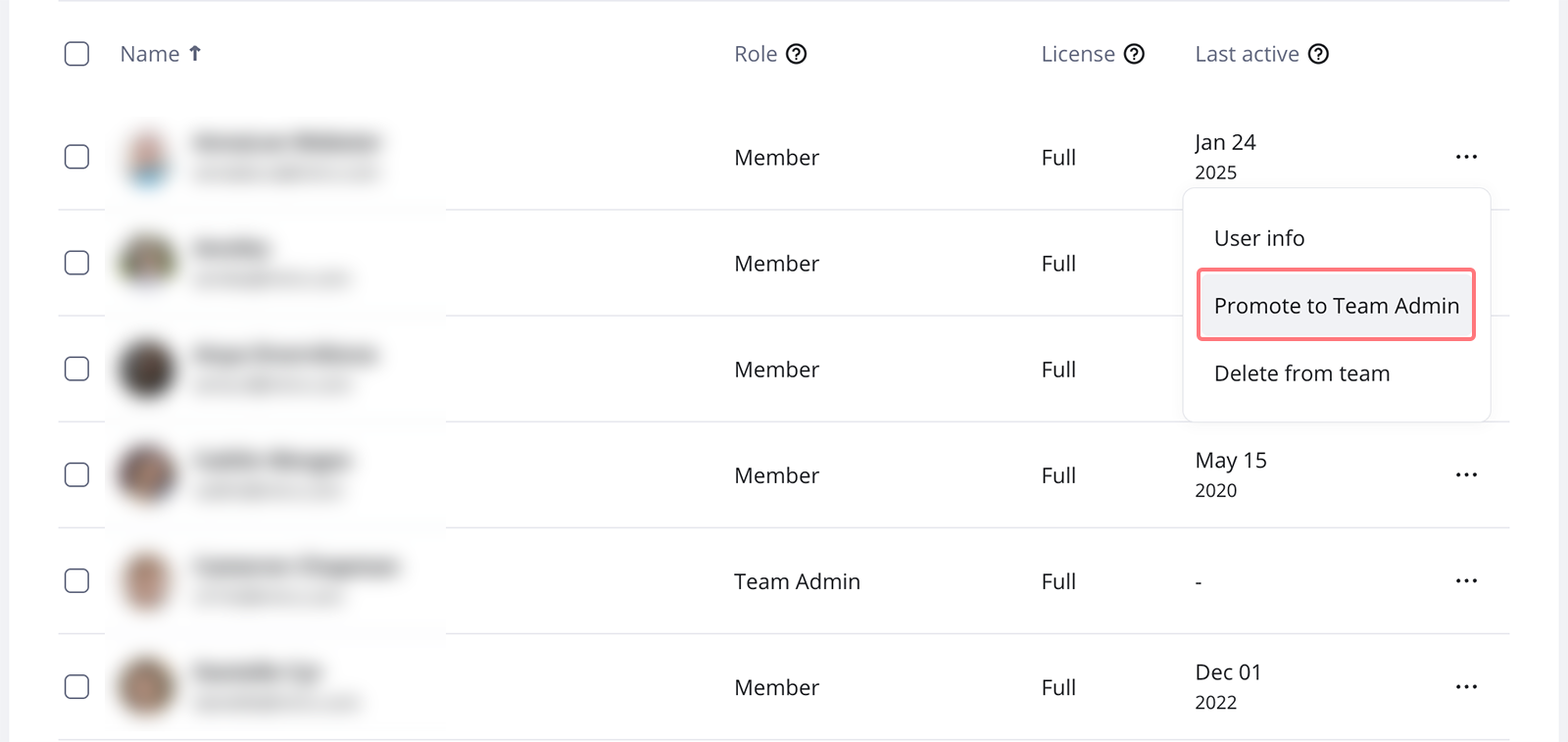Click the License help question-mark icon
The image size is (1568, 742).
pos(1134,54)
